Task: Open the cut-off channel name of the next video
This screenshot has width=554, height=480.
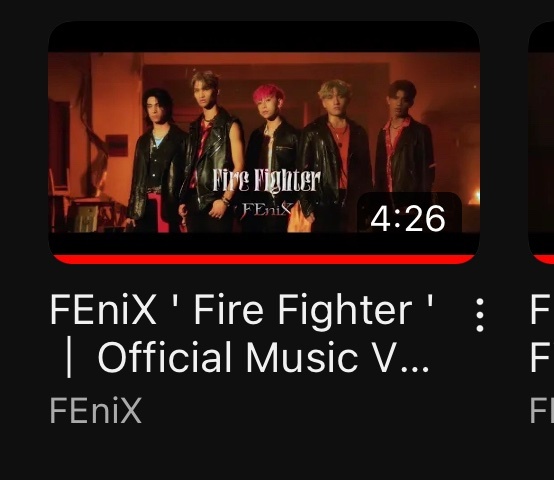Action: (x=542, y=410)
